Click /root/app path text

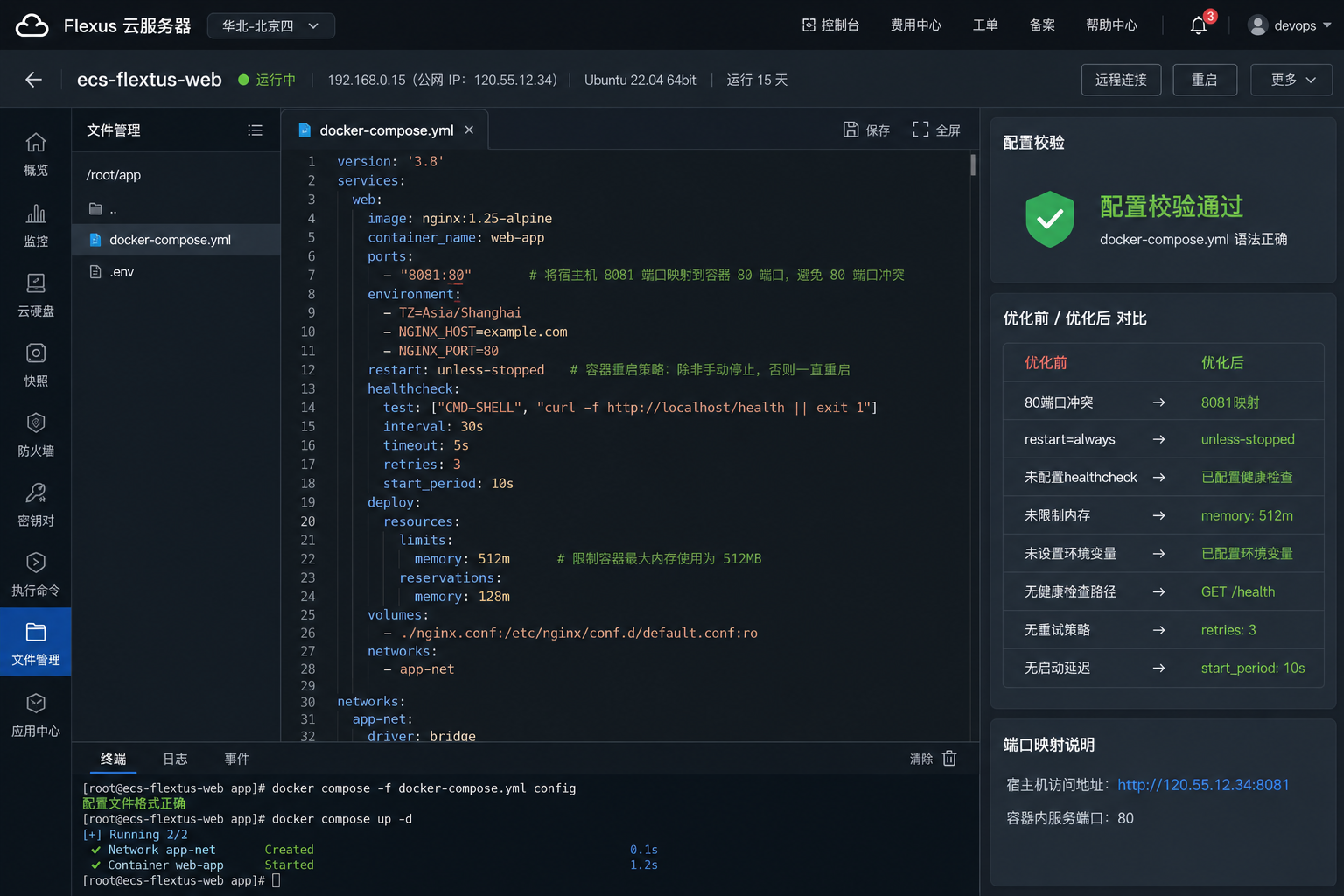click(114, 175)
